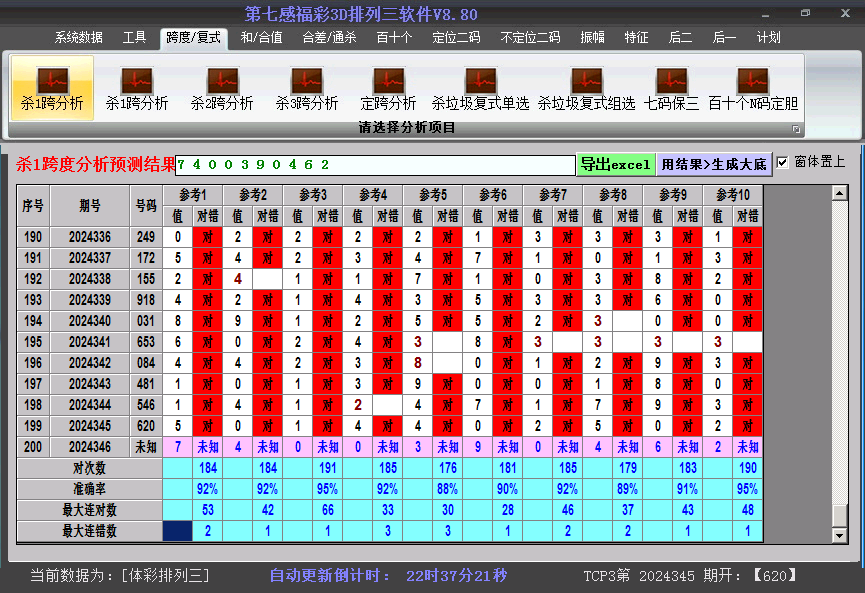
Task: Click the 期号 column header
Action: tap(90, 206)
